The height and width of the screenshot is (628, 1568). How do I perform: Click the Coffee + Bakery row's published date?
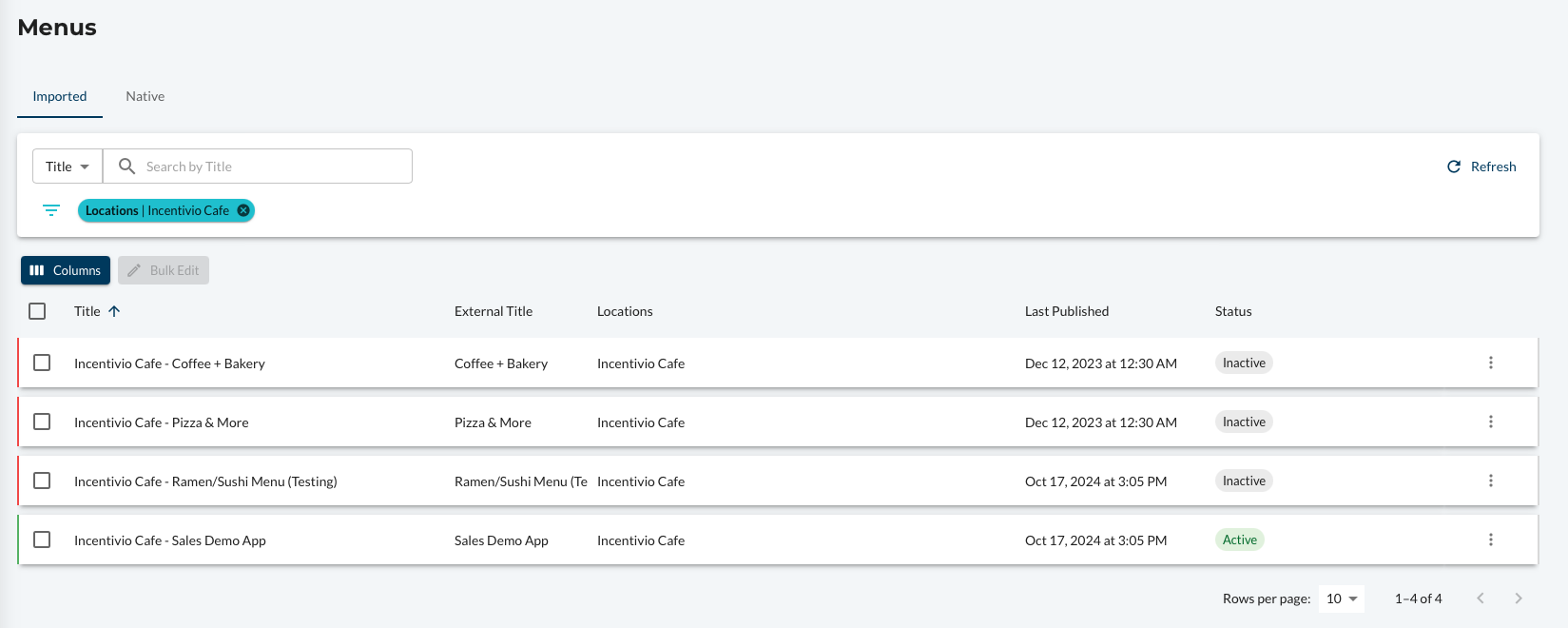(x=1101, y=363)
